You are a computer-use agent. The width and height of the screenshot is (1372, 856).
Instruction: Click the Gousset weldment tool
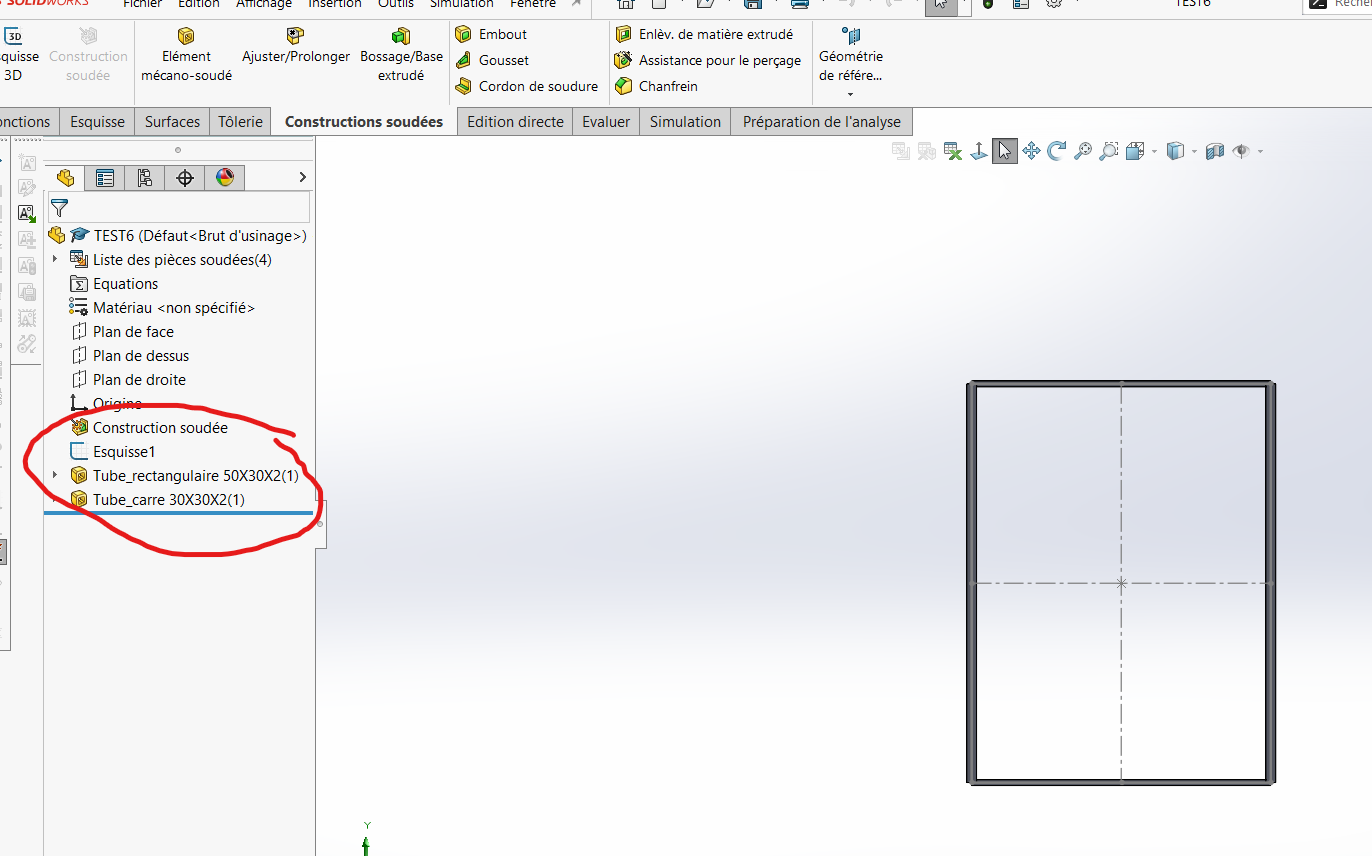click(492, 60)
